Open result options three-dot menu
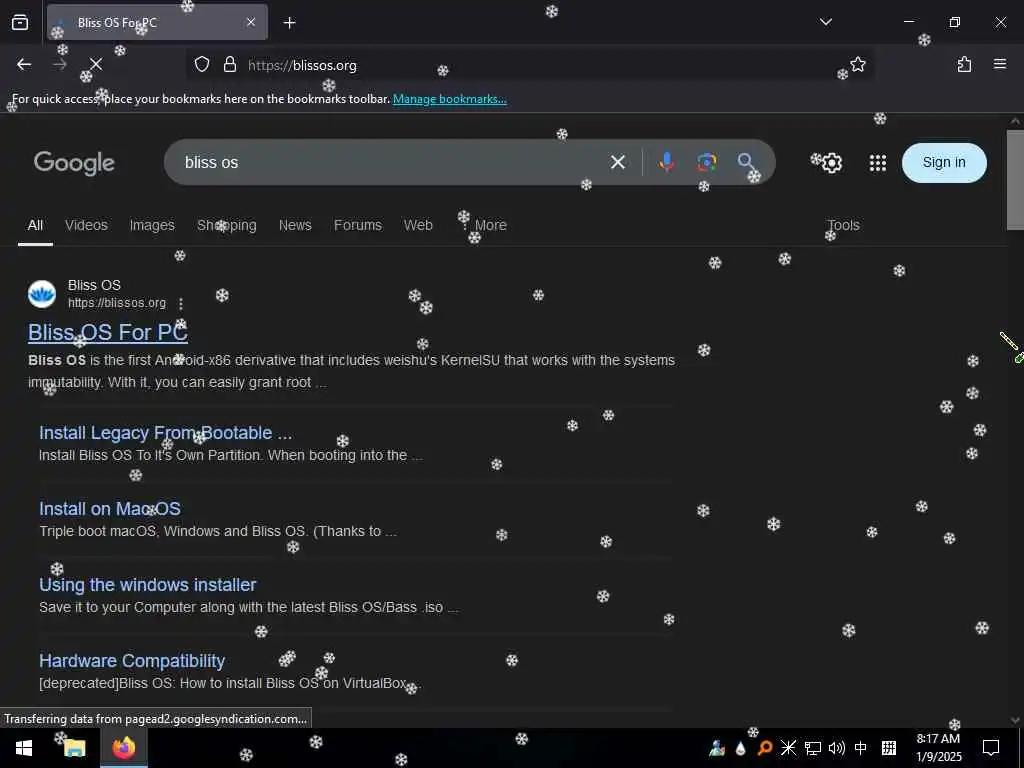 coord(181,304)
